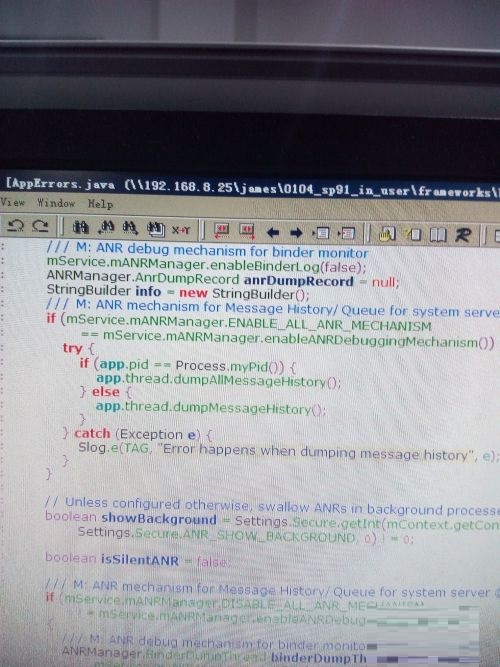The width and height of the screenshot is (500, 667).
Task: Click the 'try {' keyword line
Action: [x=79, y=348]
